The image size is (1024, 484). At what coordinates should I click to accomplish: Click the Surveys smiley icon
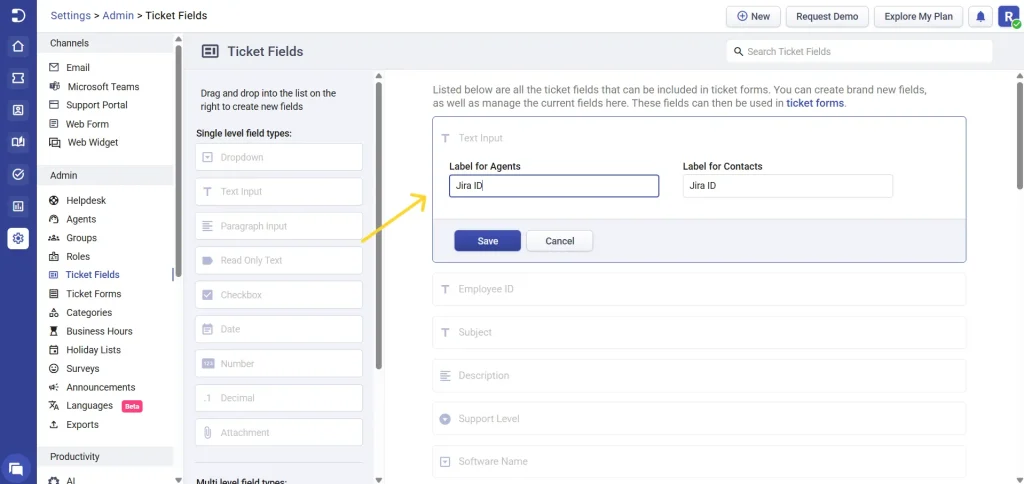pos(54,368)
